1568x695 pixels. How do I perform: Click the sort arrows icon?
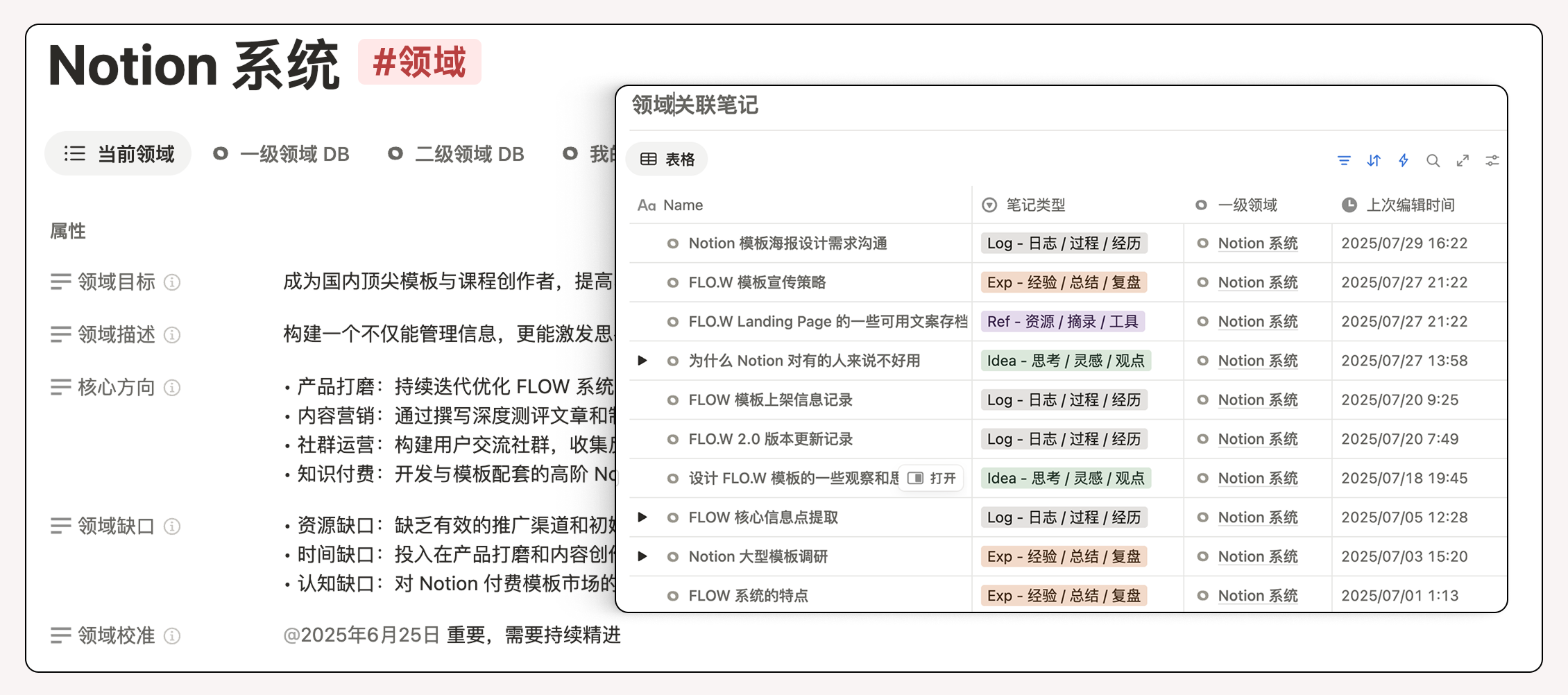[x=1374, y=161]
